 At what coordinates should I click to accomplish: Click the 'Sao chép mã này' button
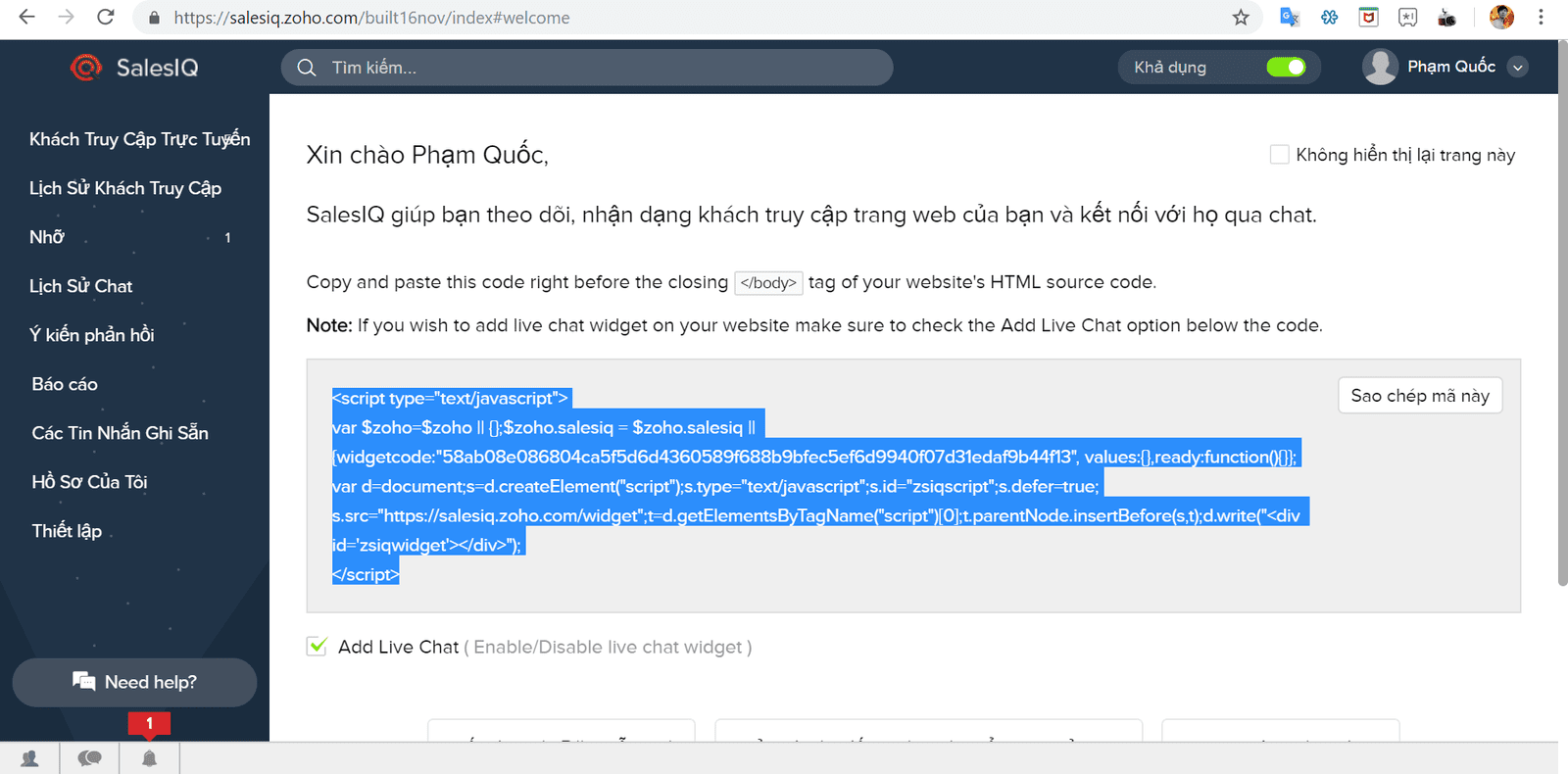pyautogui.click(x=1420, y=396)
